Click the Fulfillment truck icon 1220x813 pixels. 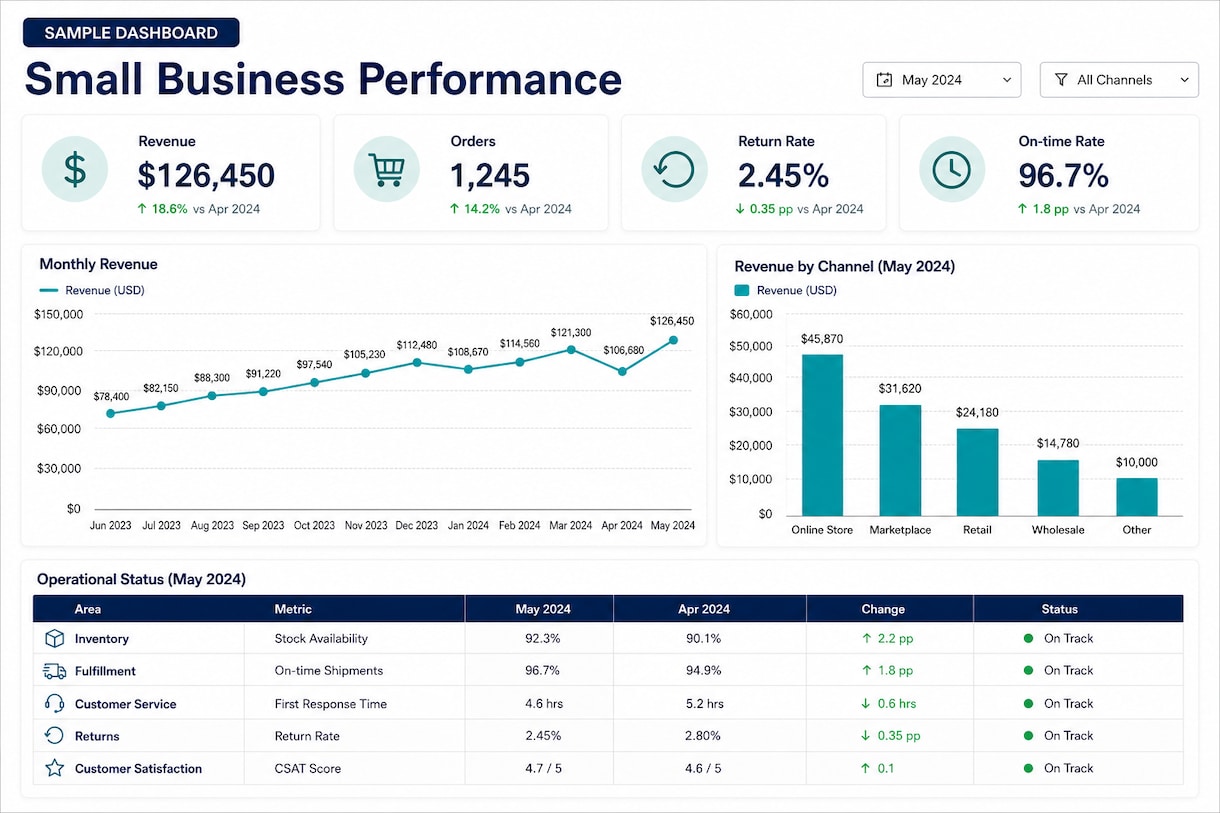(x=54, y=671)
